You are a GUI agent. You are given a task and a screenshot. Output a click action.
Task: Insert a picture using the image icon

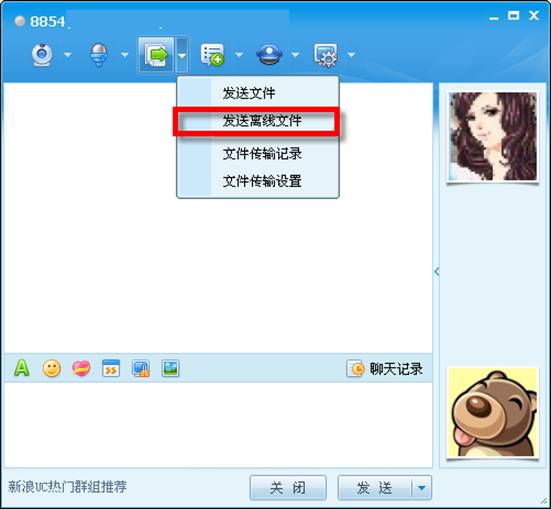(x=170, y=368)
